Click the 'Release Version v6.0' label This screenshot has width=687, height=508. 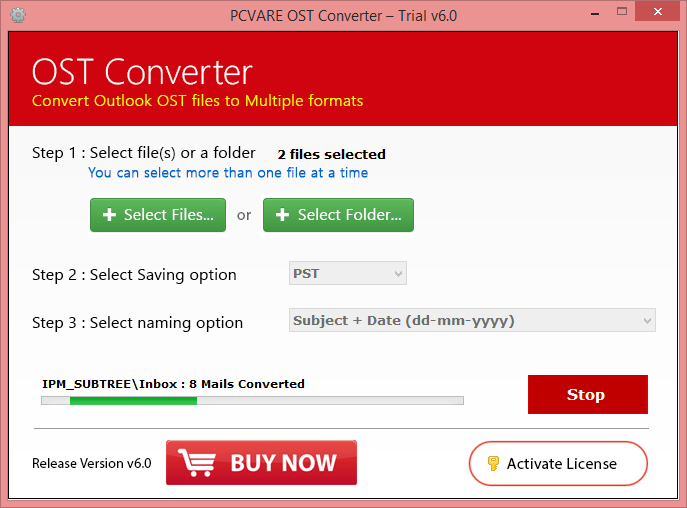click(x=92, y=463)
